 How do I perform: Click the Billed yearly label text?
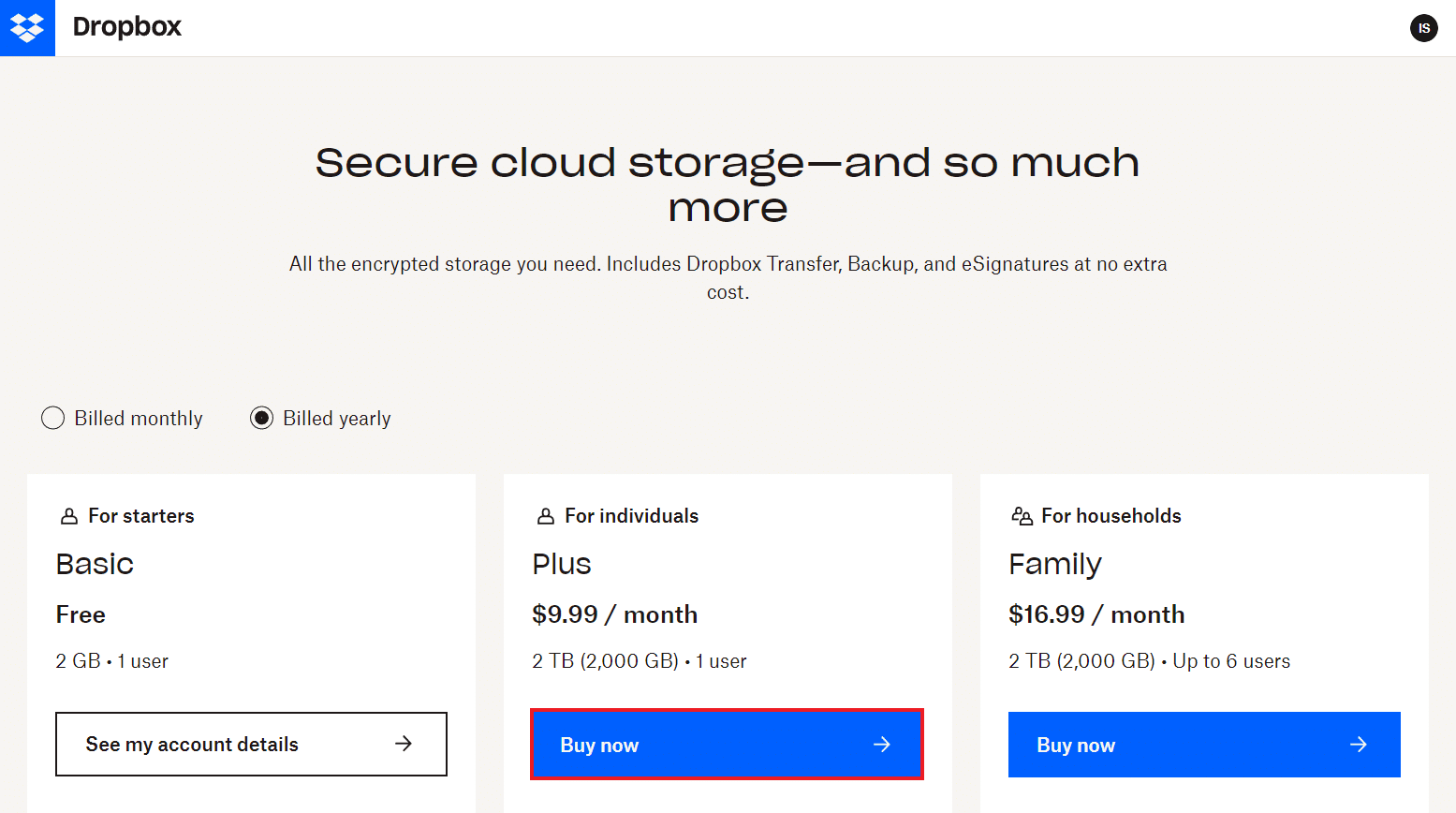click(337, 419)
